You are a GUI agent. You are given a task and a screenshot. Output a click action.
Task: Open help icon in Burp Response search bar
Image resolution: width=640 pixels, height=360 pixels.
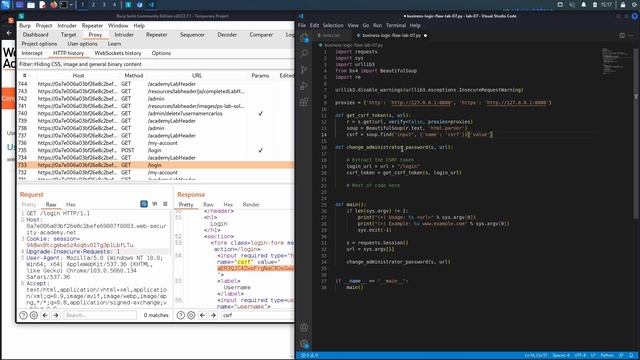[x=180, y=315]
